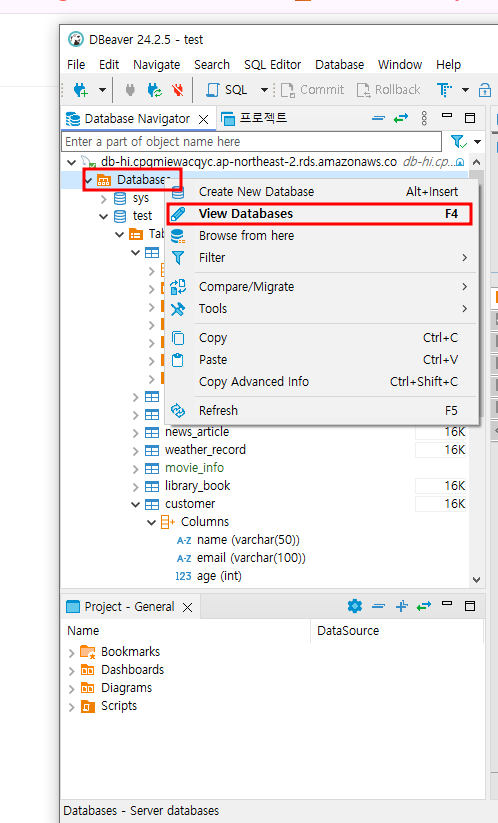
Task: Select column name (varchar(50))
Action: click(248, 540)
